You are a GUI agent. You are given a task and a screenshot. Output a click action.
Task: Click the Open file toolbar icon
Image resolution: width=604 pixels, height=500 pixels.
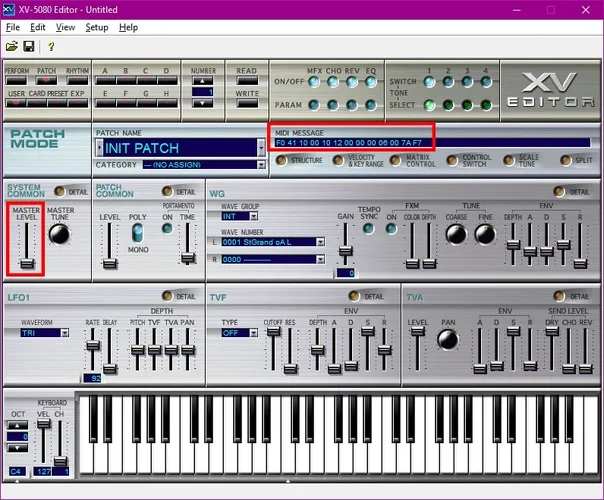(x=12, y=46)
